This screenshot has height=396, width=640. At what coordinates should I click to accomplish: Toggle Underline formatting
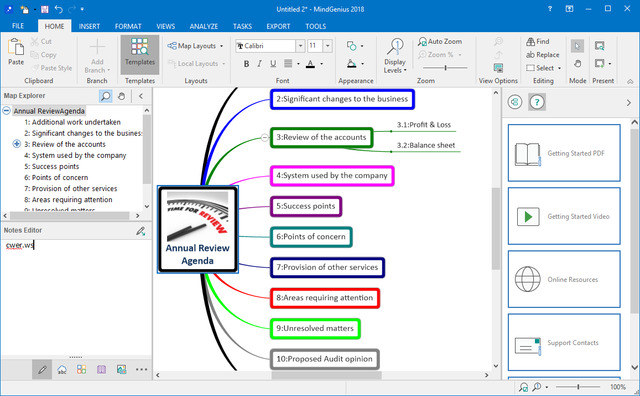(273, 64)
